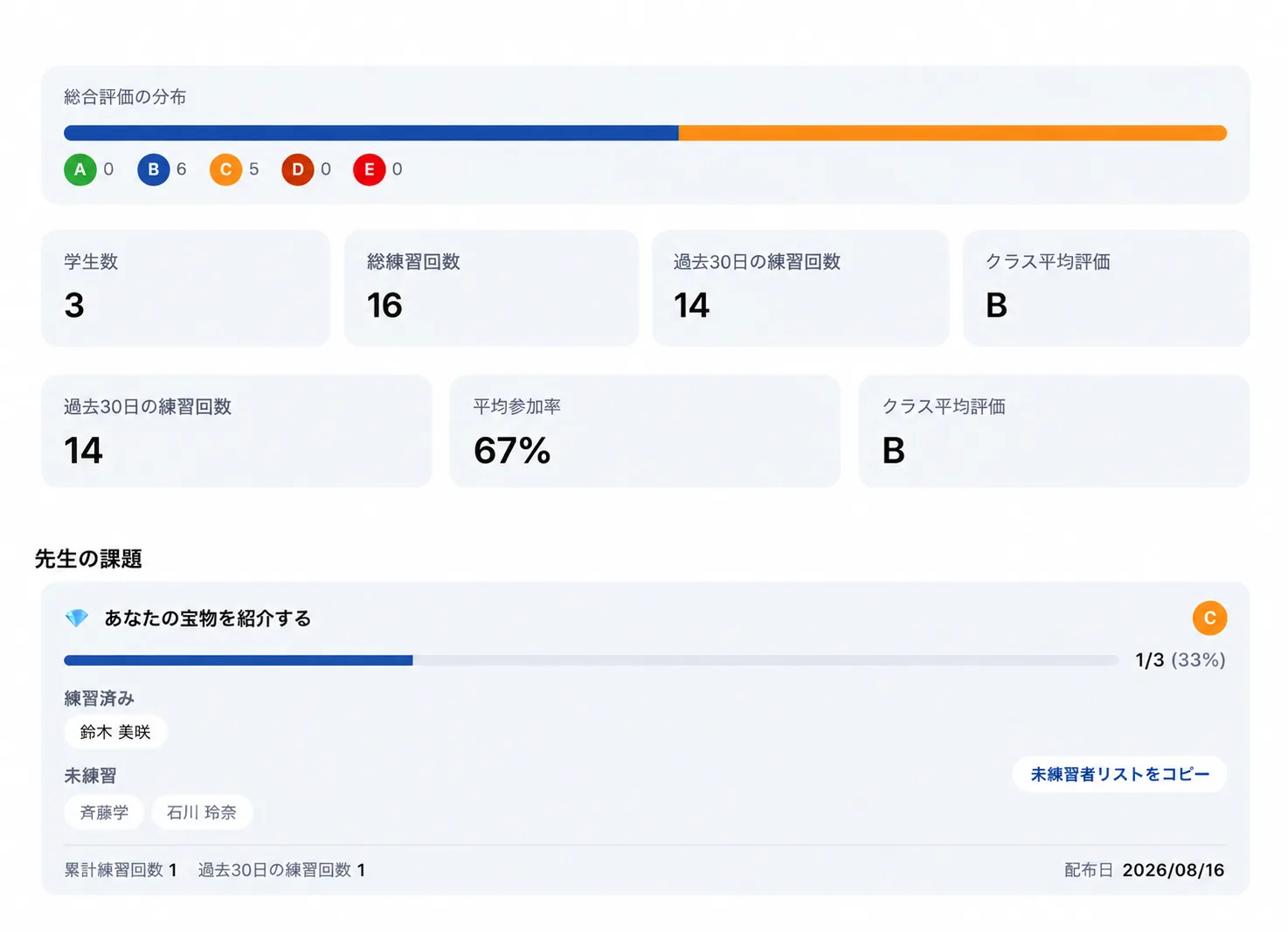Click 過去30日の練習回数 1 in card footer
The image size is (1288, 932).
(x=281, y=870)
